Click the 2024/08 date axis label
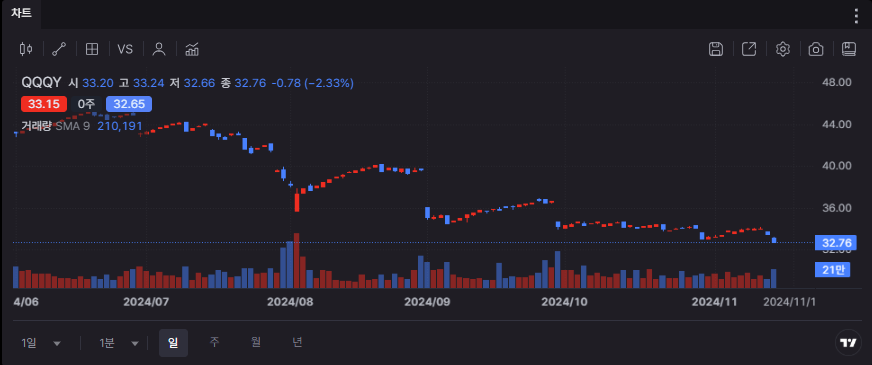This screenshot has width=872, height=365. pyautogui.click(x=290, y=302)
